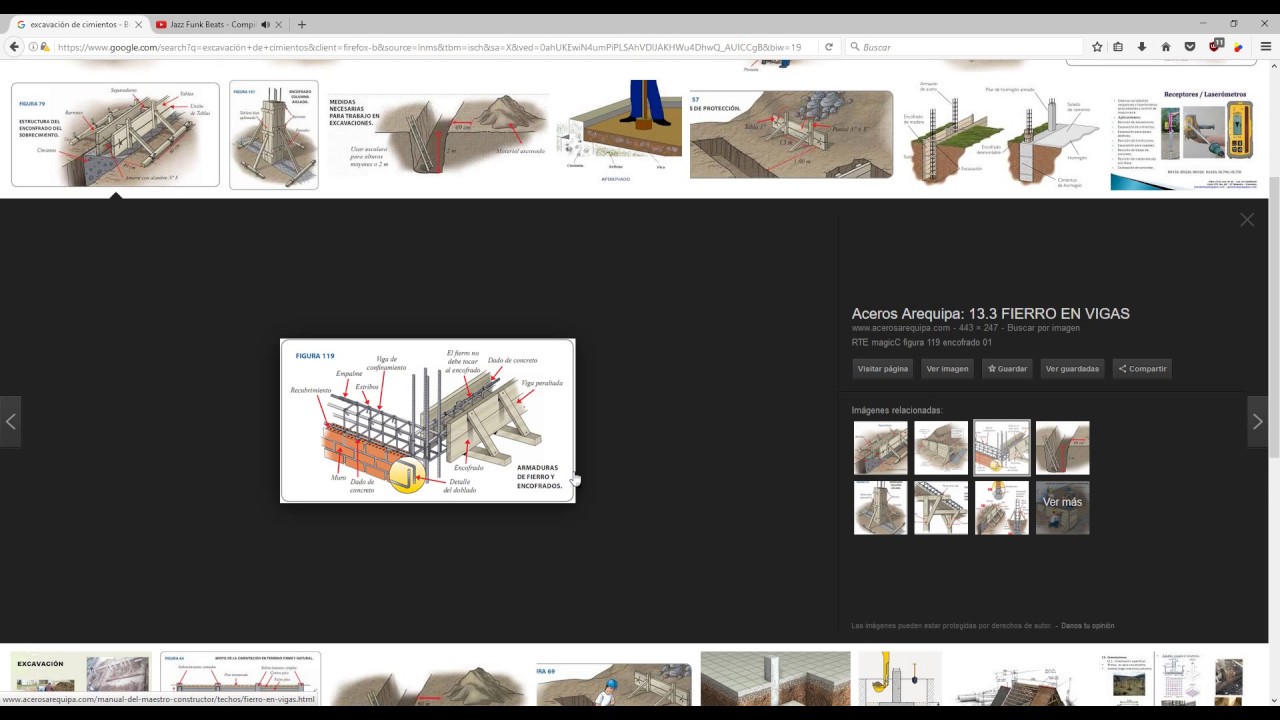This screenshot has height=720, width=1280.
Task: Click Buscar por imagen link
Action: pos(1043,328)
